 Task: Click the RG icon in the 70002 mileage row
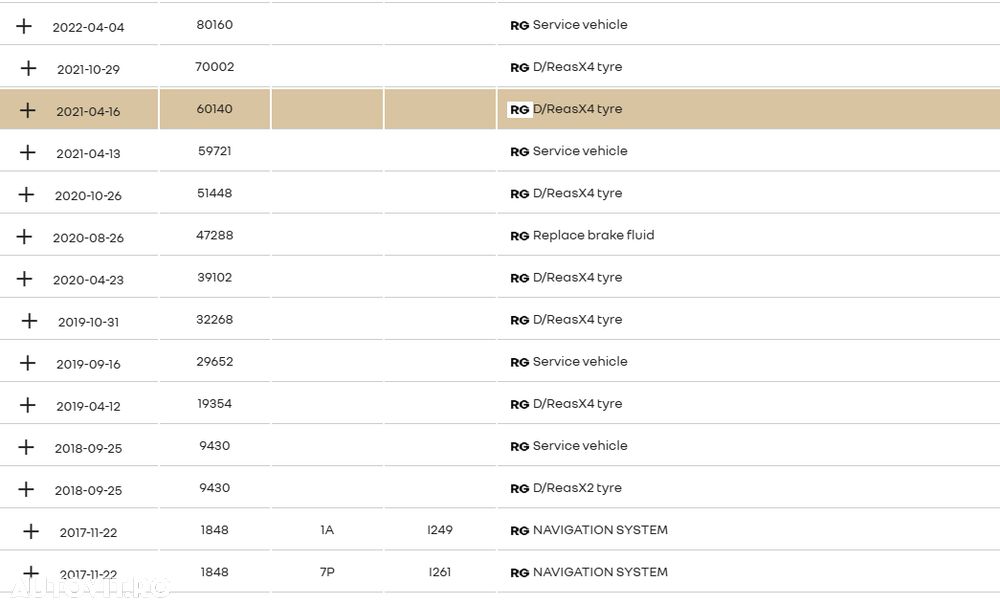519,68
